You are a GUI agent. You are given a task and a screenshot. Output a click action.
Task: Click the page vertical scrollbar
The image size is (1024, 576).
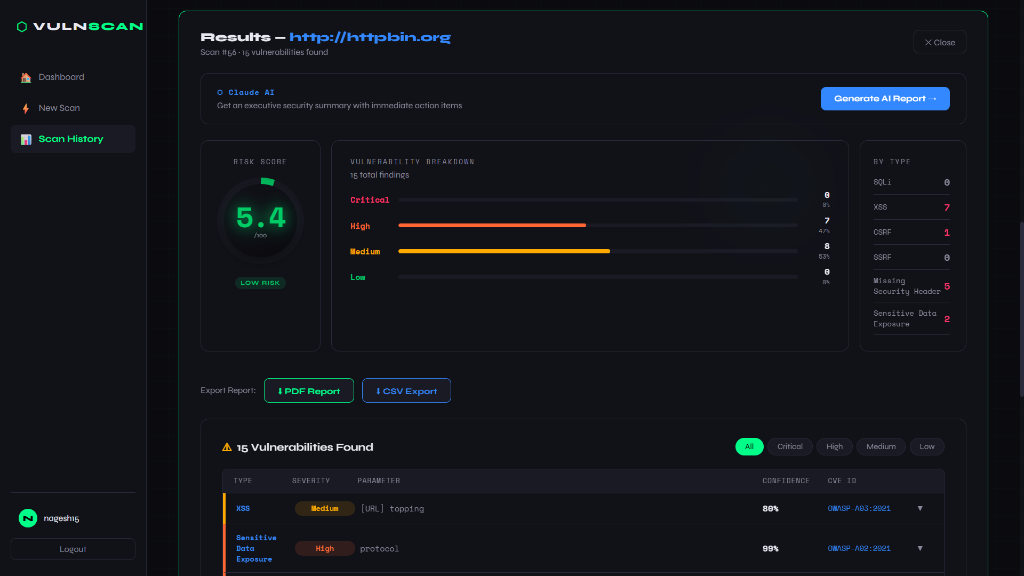(1021, 308)
